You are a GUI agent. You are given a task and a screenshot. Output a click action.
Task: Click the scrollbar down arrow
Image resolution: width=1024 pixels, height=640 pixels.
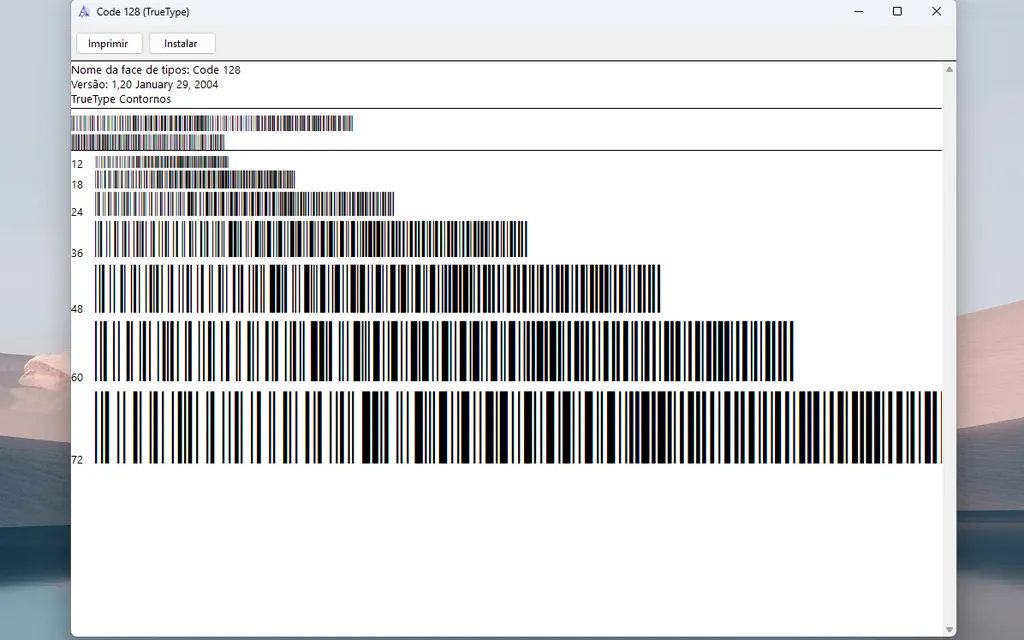[949, 630]
